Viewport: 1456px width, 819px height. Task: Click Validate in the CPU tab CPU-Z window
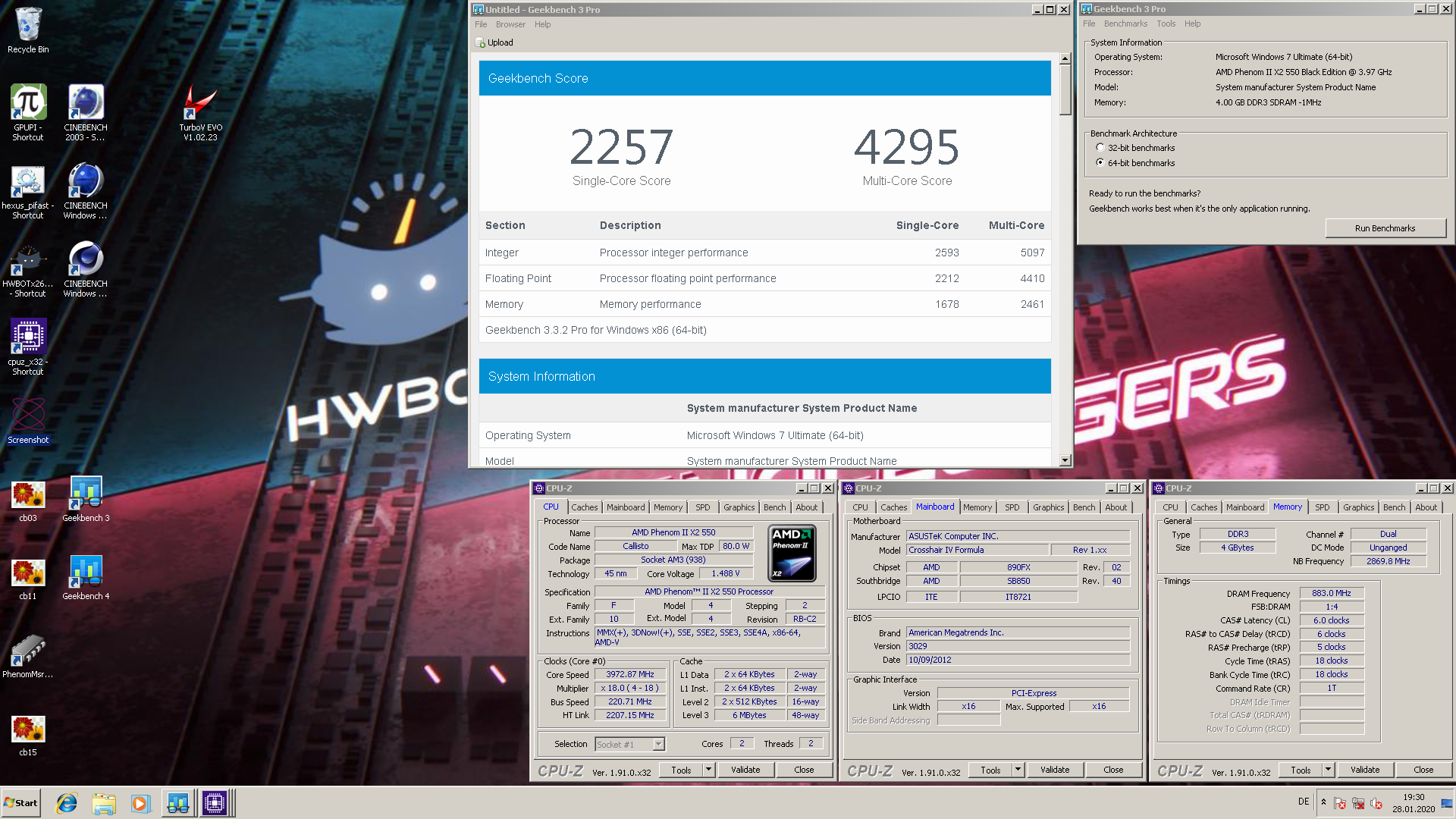click(745, 770)
